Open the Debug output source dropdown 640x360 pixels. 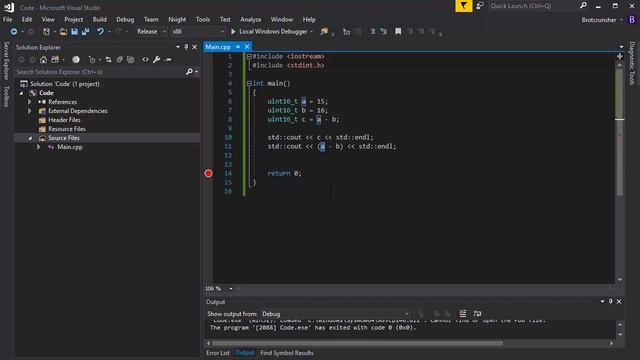(335, 314)
